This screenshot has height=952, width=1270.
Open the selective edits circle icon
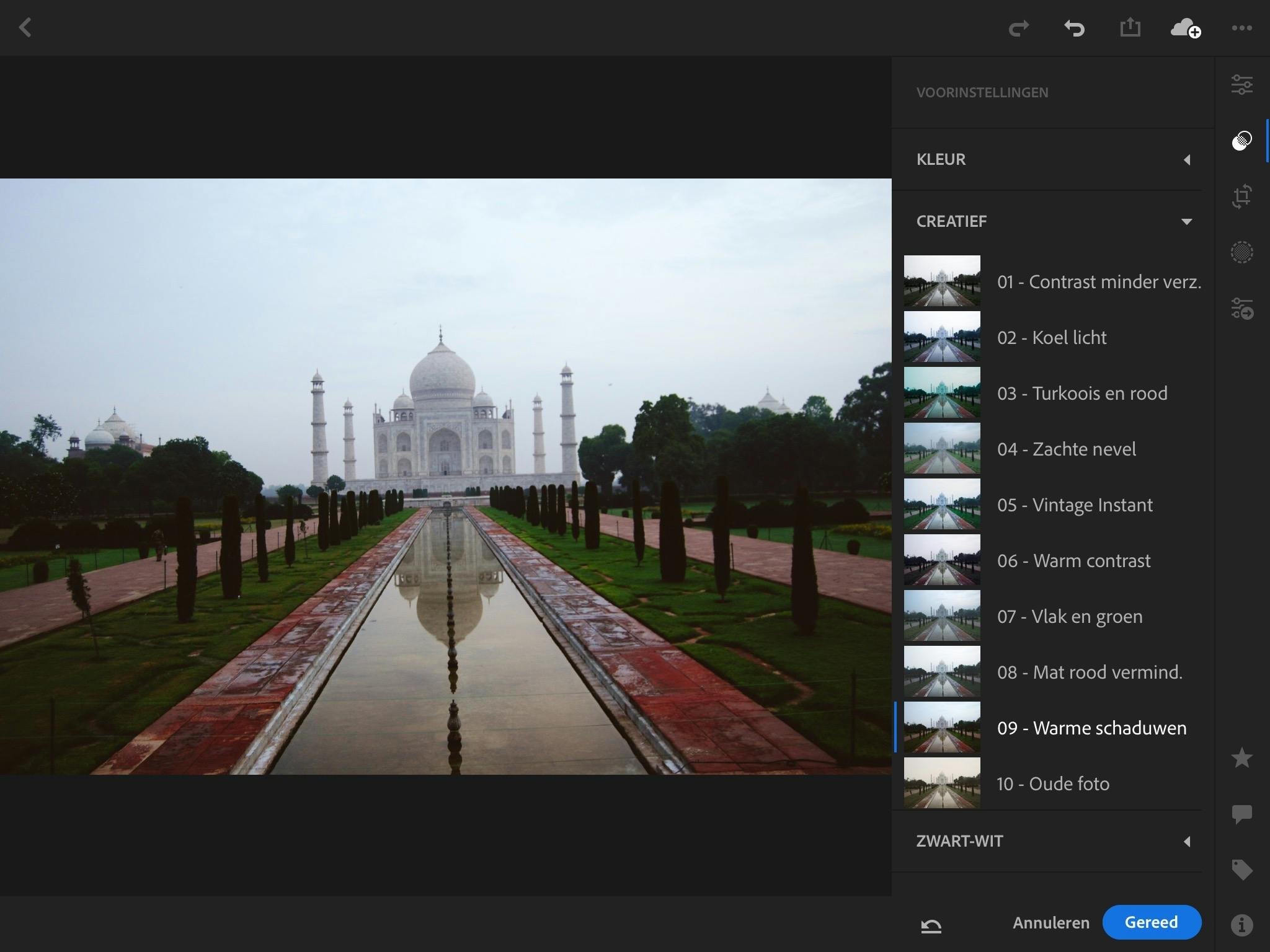point(1241,252)
